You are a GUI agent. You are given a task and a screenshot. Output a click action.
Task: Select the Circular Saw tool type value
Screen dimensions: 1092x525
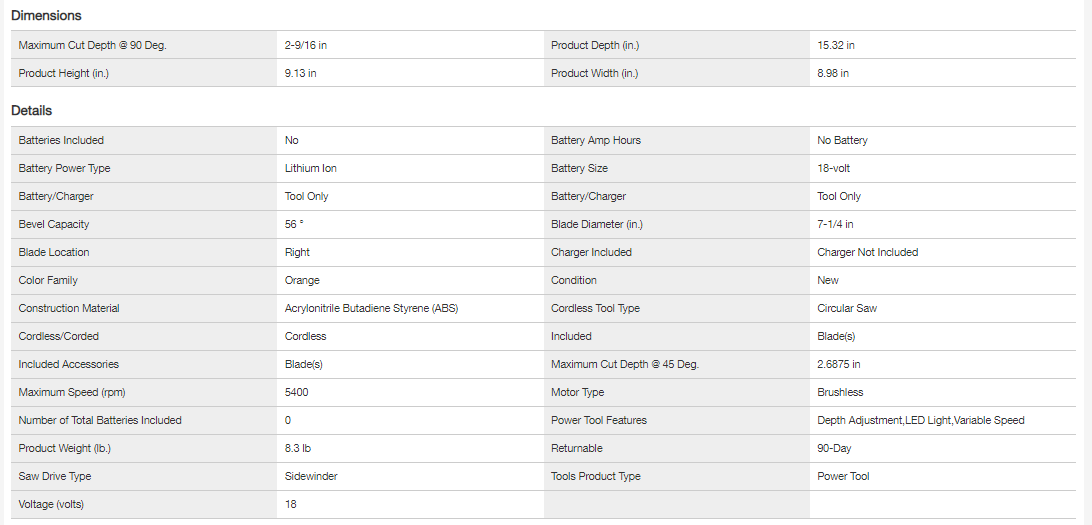[x=847, y=308]
